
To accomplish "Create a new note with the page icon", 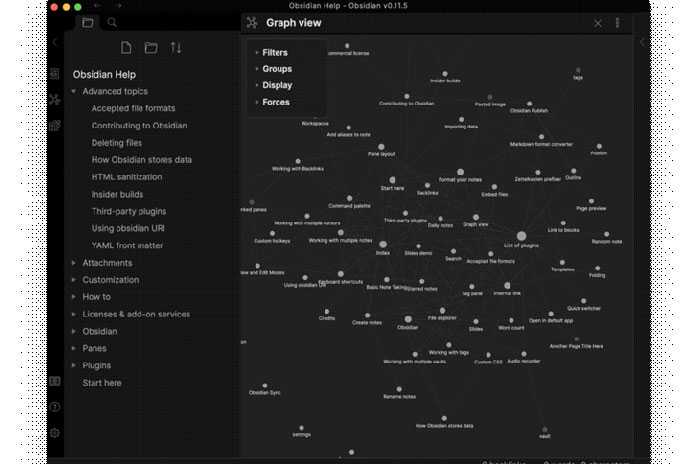I will 126,48.
